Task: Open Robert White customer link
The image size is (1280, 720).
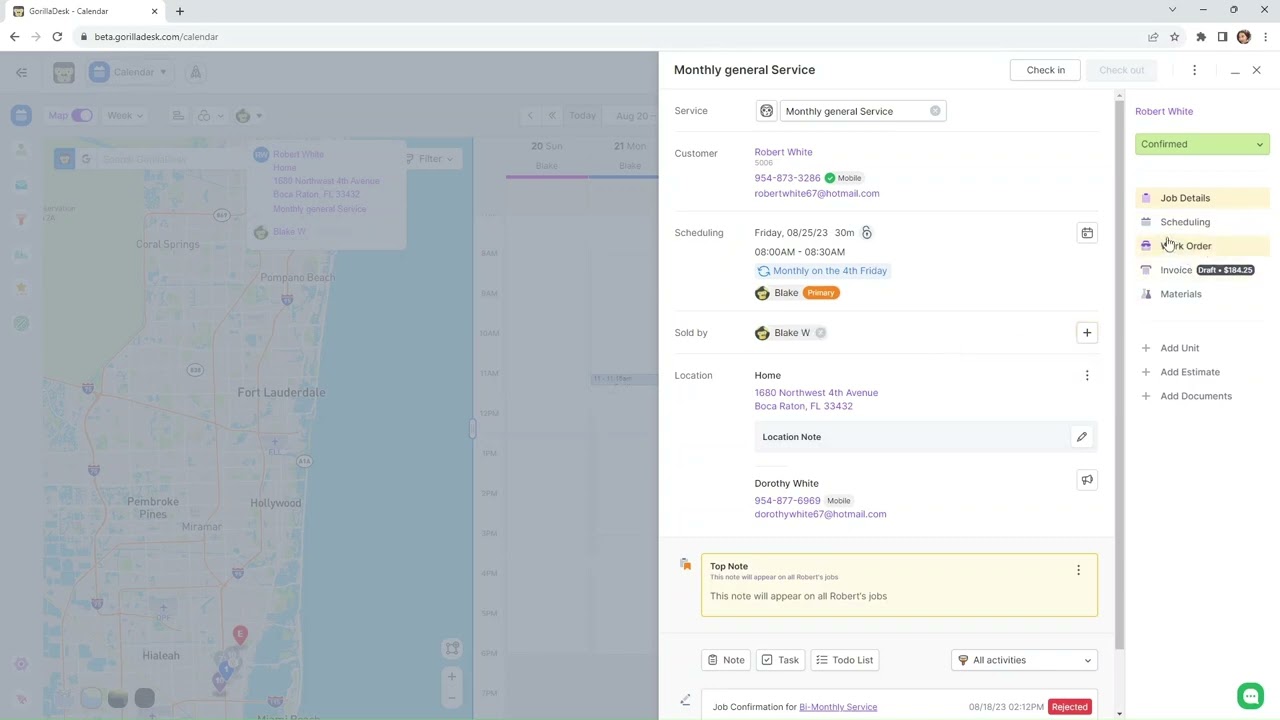Action: coord(783,152)
